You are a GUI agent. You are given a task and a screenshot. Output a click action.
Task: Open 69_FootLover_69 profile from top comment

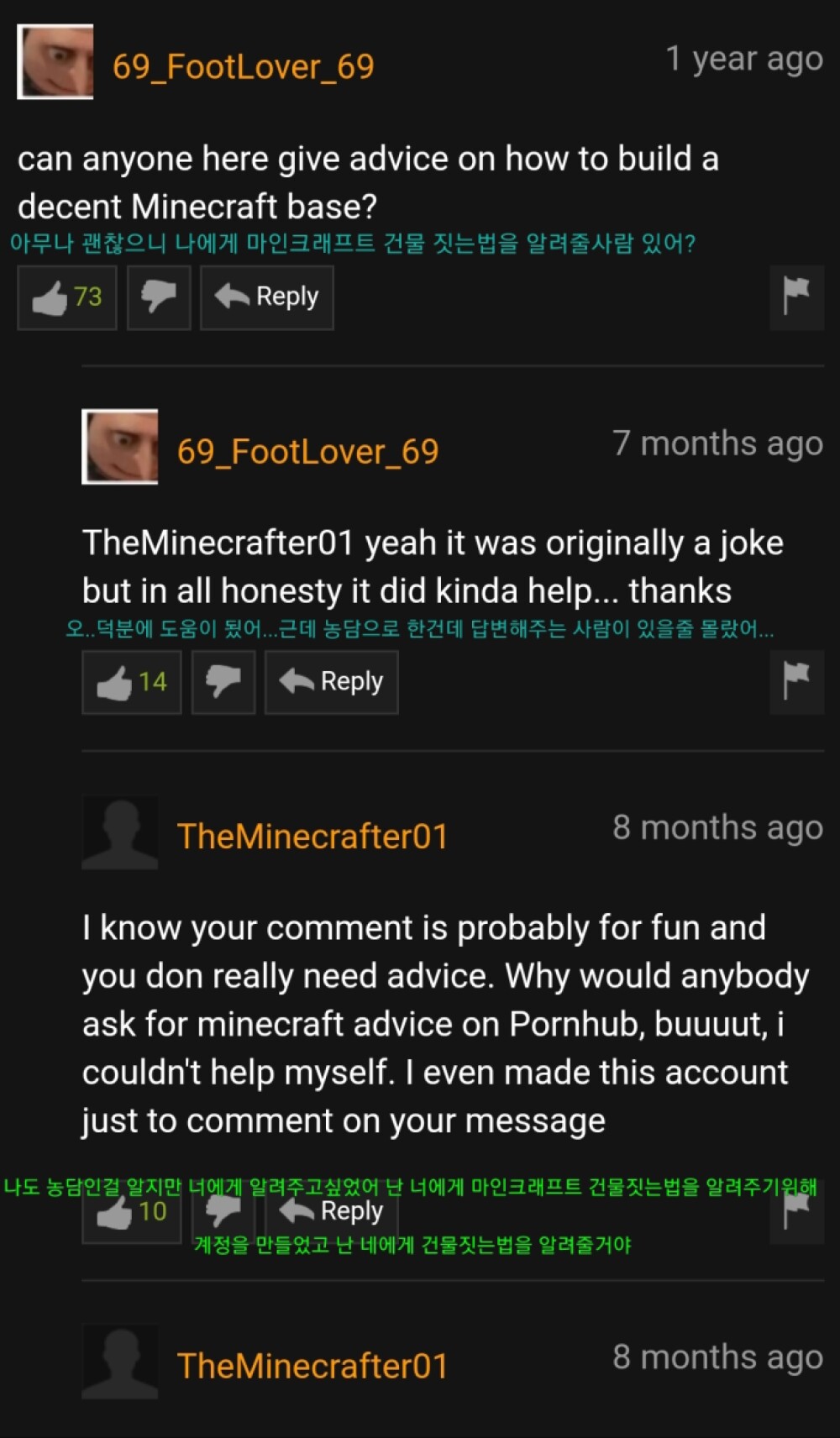coord(244,67)
